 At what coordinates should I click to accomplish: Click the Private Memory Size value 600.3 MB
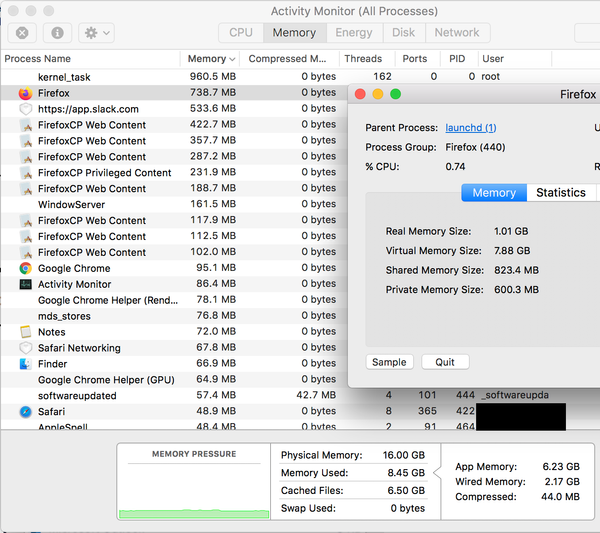pos(516,290)
